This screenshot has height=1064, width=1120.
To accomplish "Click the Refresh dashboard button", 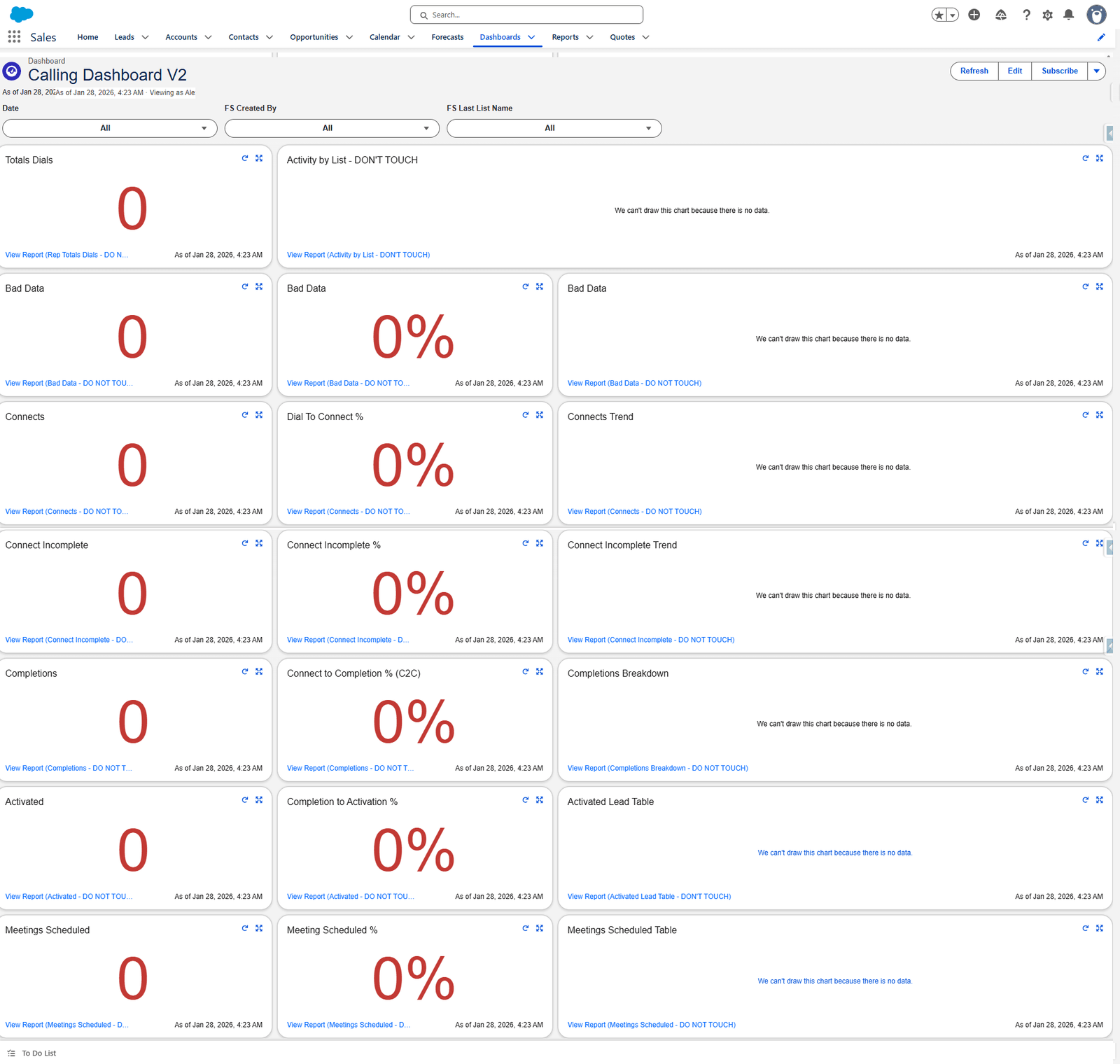I will 974,71.
